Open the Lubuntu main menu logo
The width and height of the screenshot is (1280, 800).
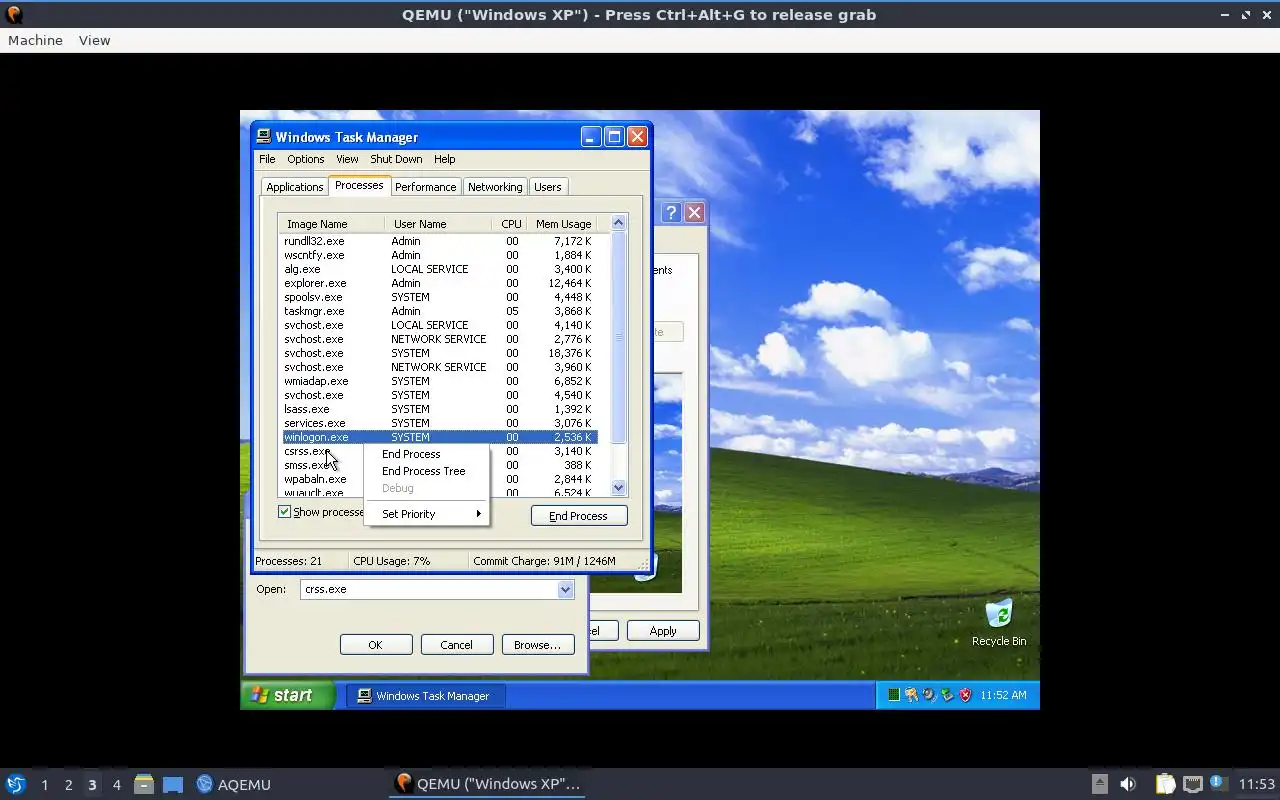point(15,784)
